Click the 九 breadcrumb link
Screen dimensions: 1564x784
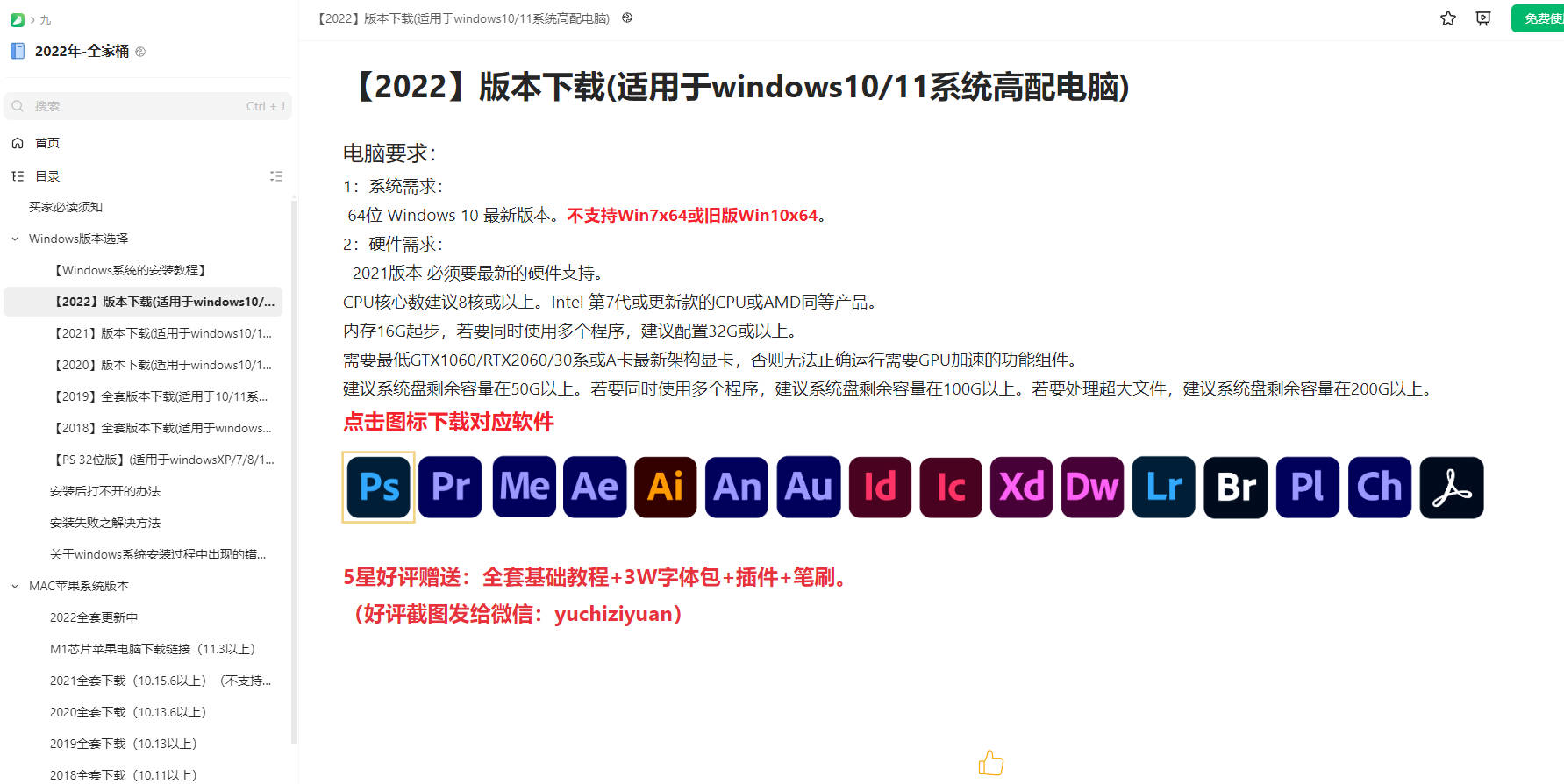coord(46,19)
